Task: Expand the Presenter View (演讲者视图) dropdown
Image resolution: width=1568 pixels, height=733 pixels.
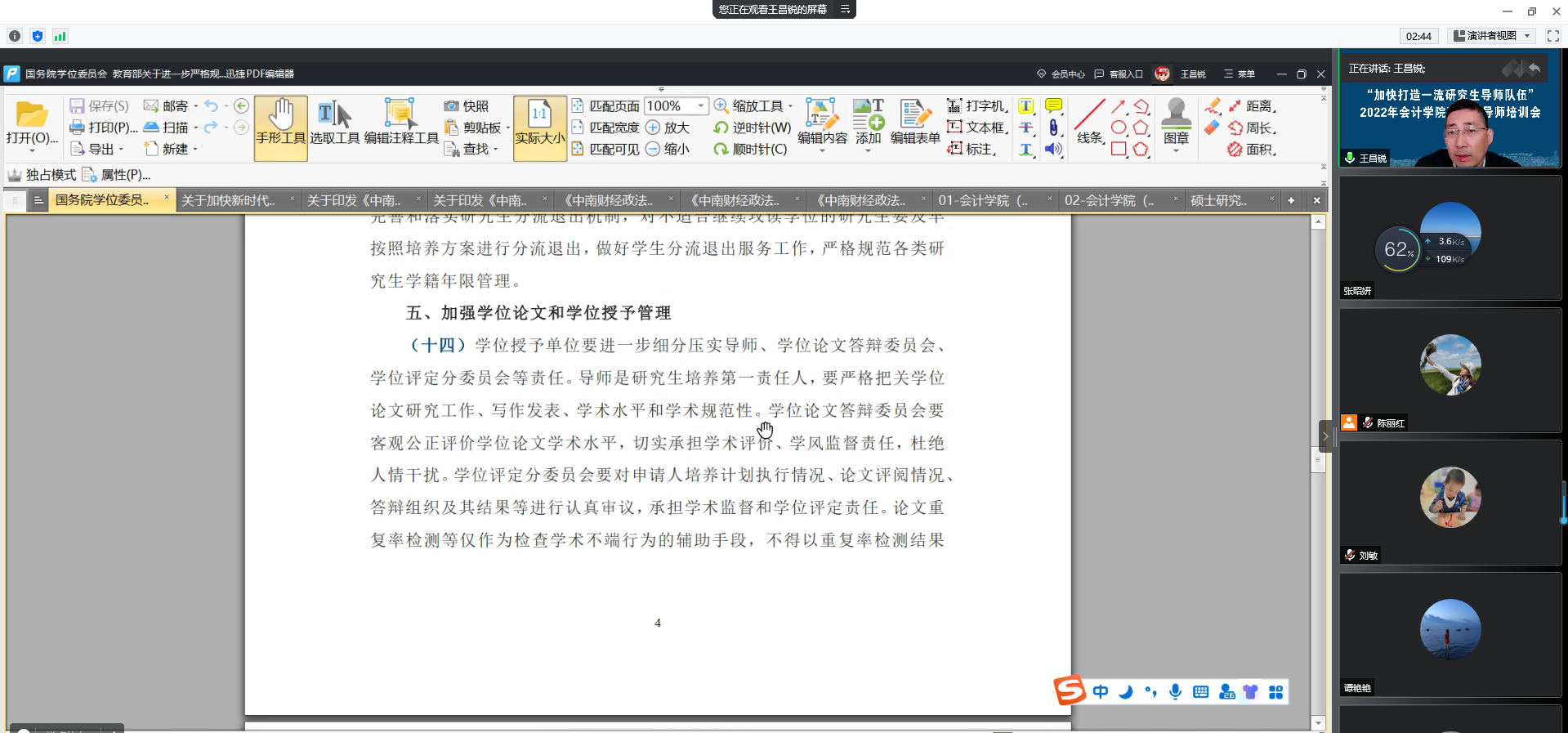Action: point(1527,36)
